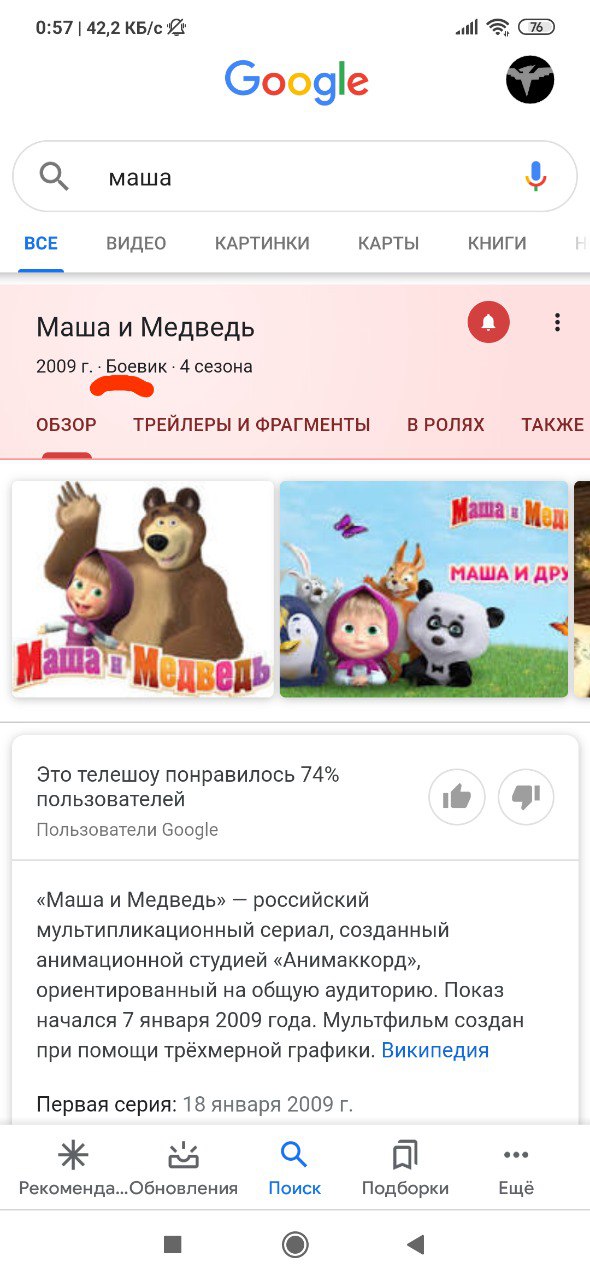This screenshot has height=1280, width=590.
Task: Like the show with thumbs up
Action: tap(457, 796)
